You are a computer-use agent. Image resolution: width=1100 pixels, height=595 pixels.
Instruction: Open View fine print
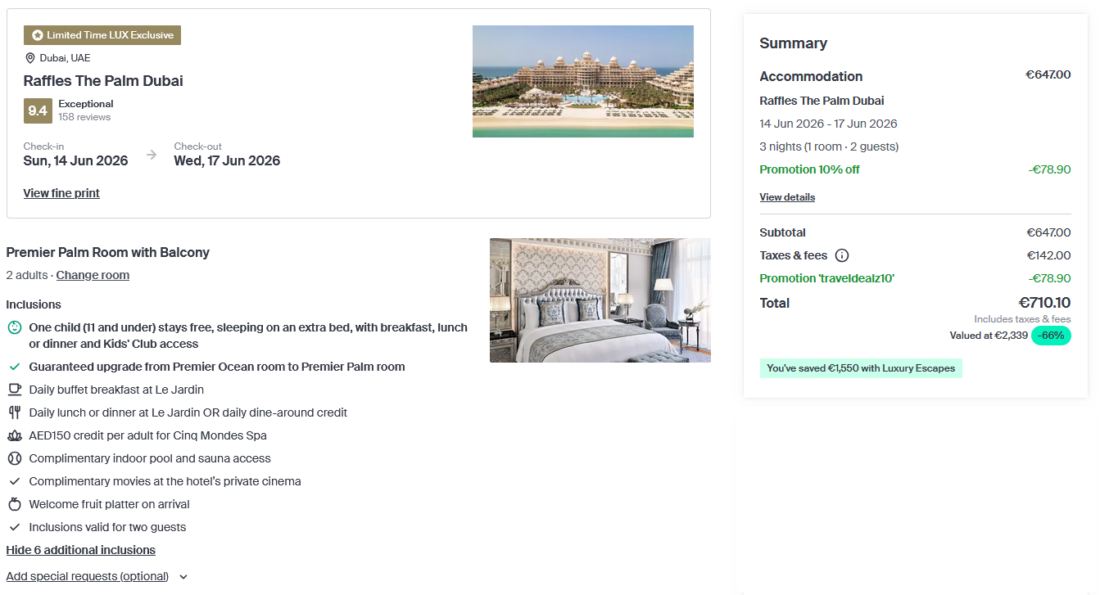click(61, 193)
